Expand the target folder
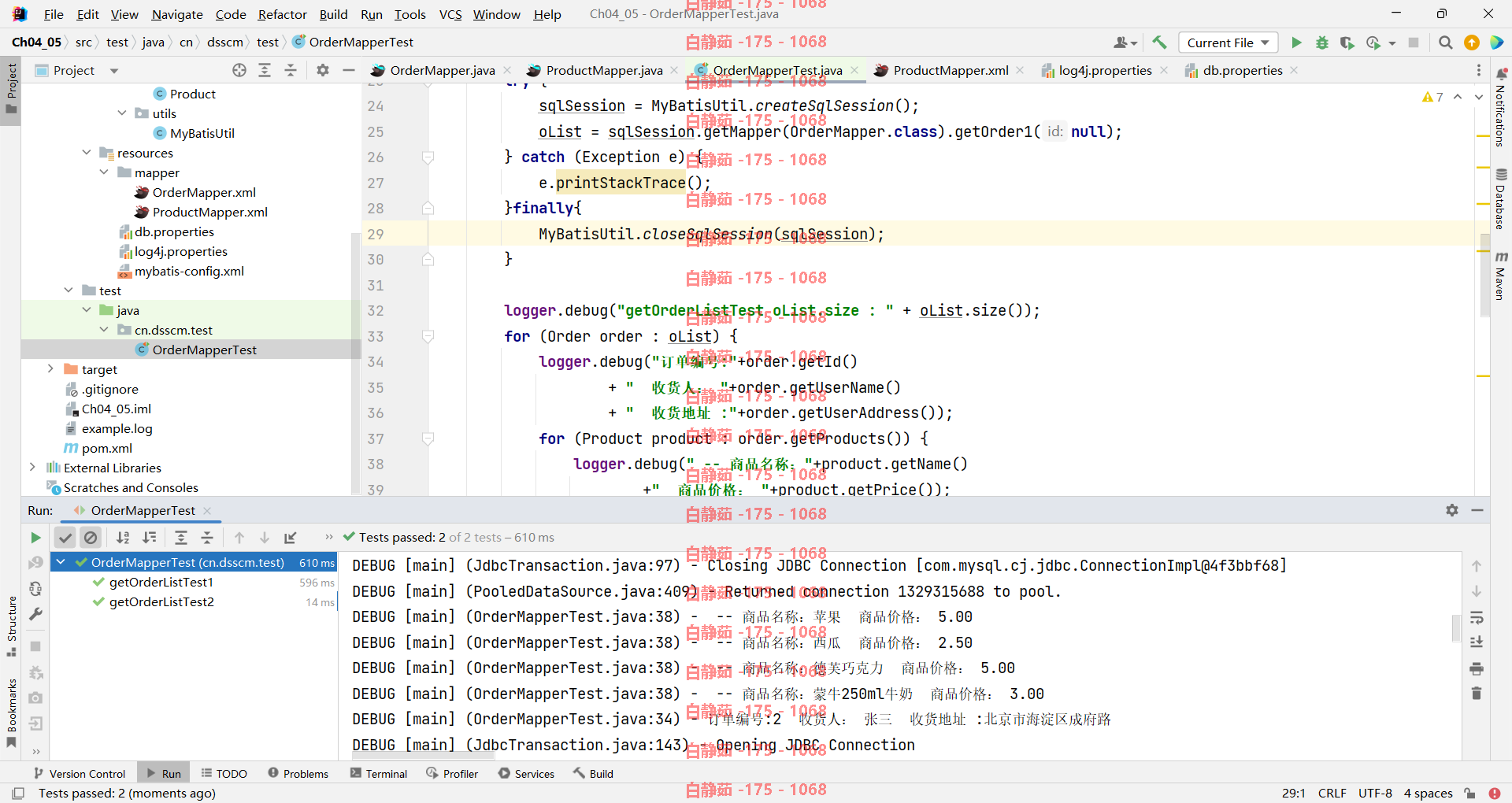 (51, 369)
